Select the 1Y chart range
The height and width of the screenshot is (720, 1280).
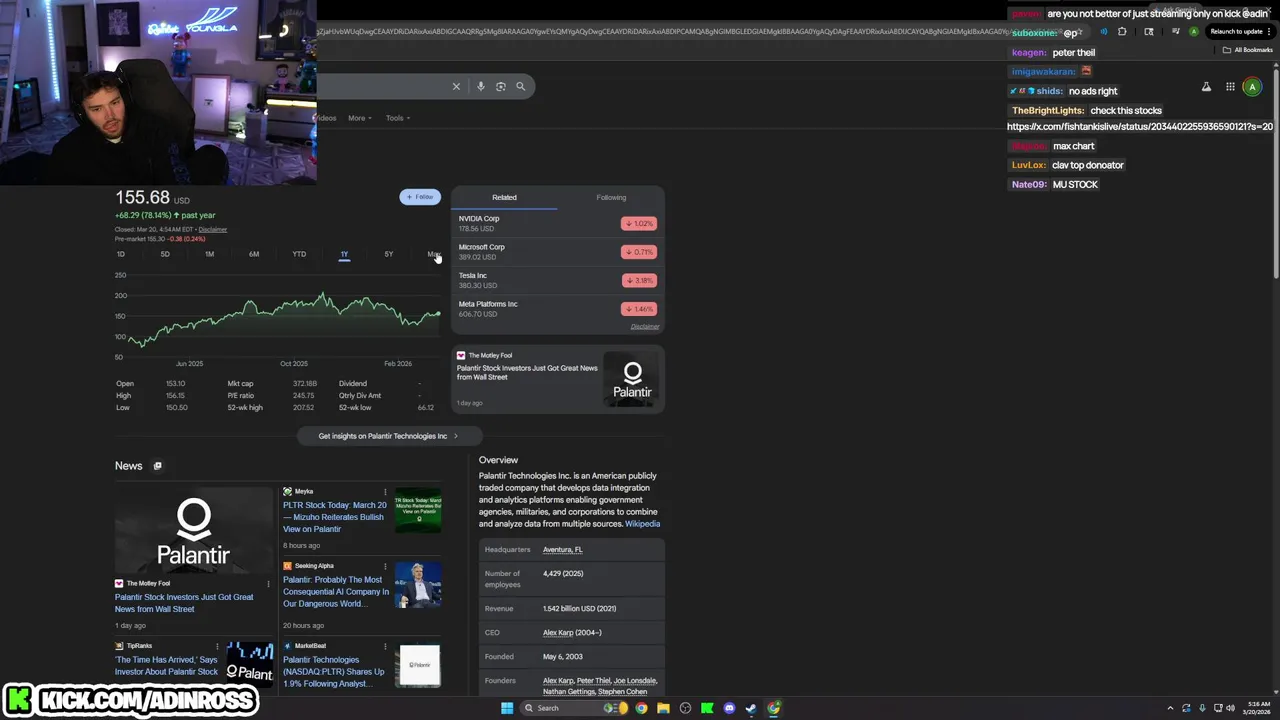pos(344,254)
